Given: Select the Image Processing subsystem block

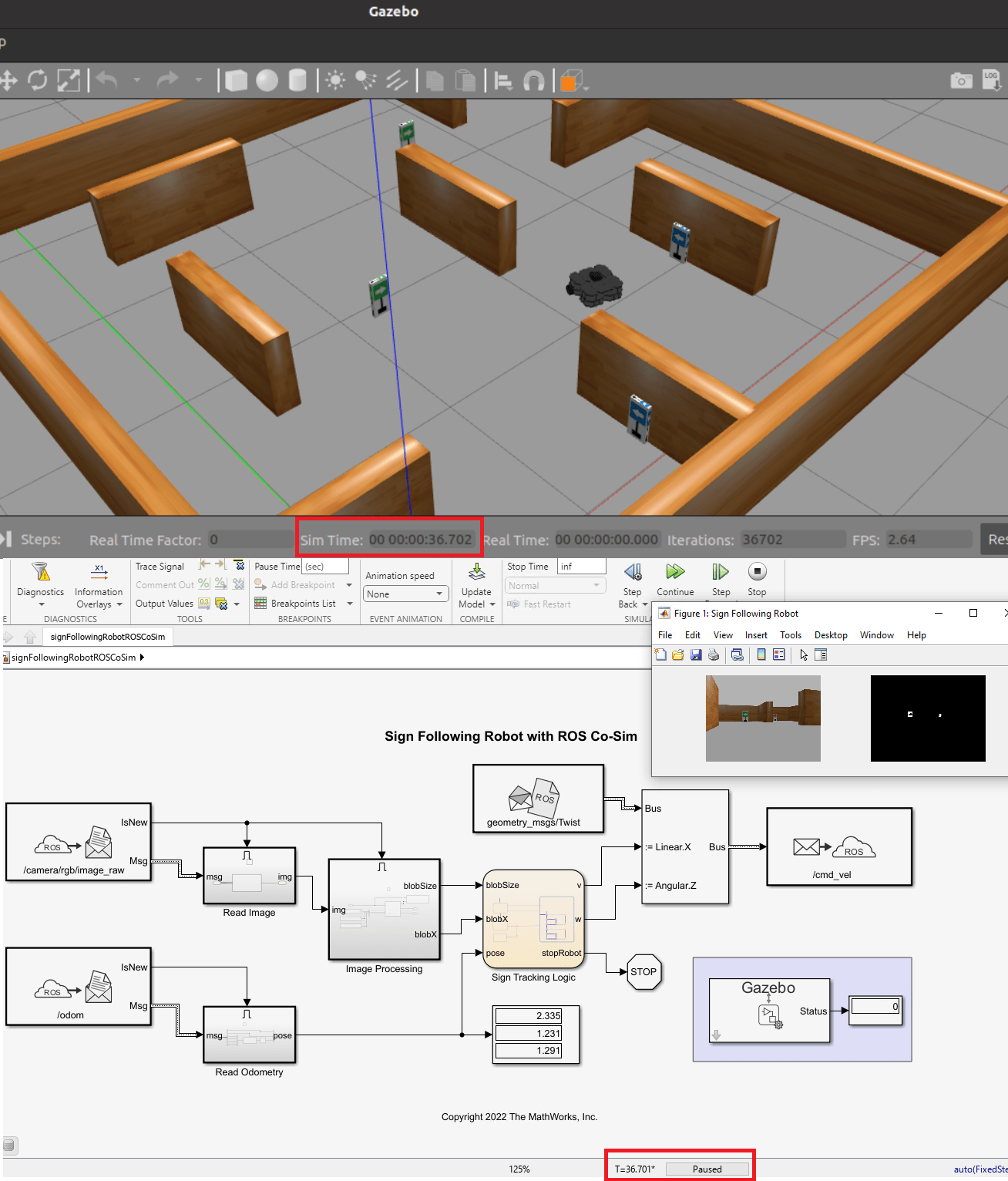Looking at the screenshot, I should 385,909.
